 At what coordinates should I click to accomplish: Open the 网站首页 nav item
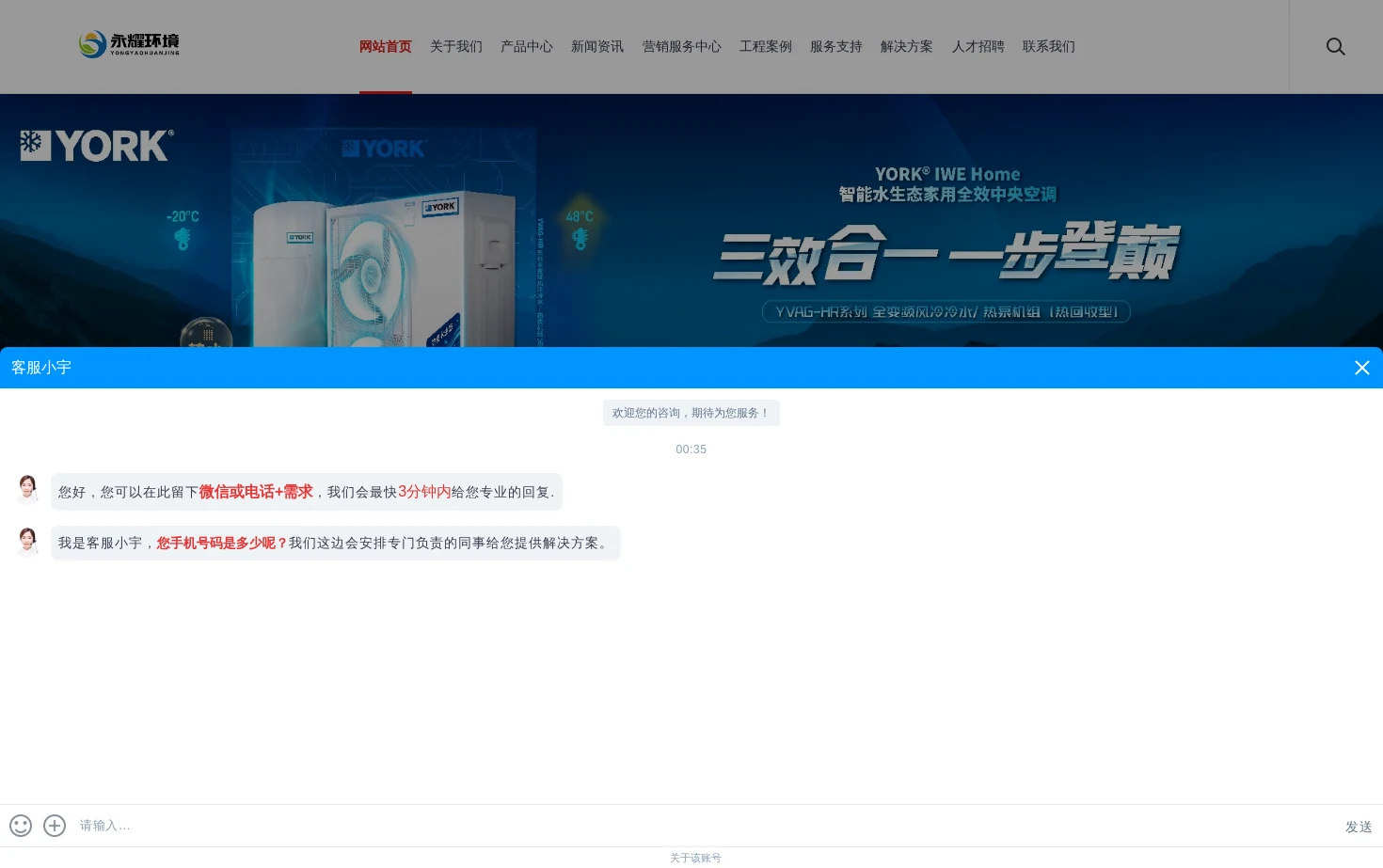386,46
